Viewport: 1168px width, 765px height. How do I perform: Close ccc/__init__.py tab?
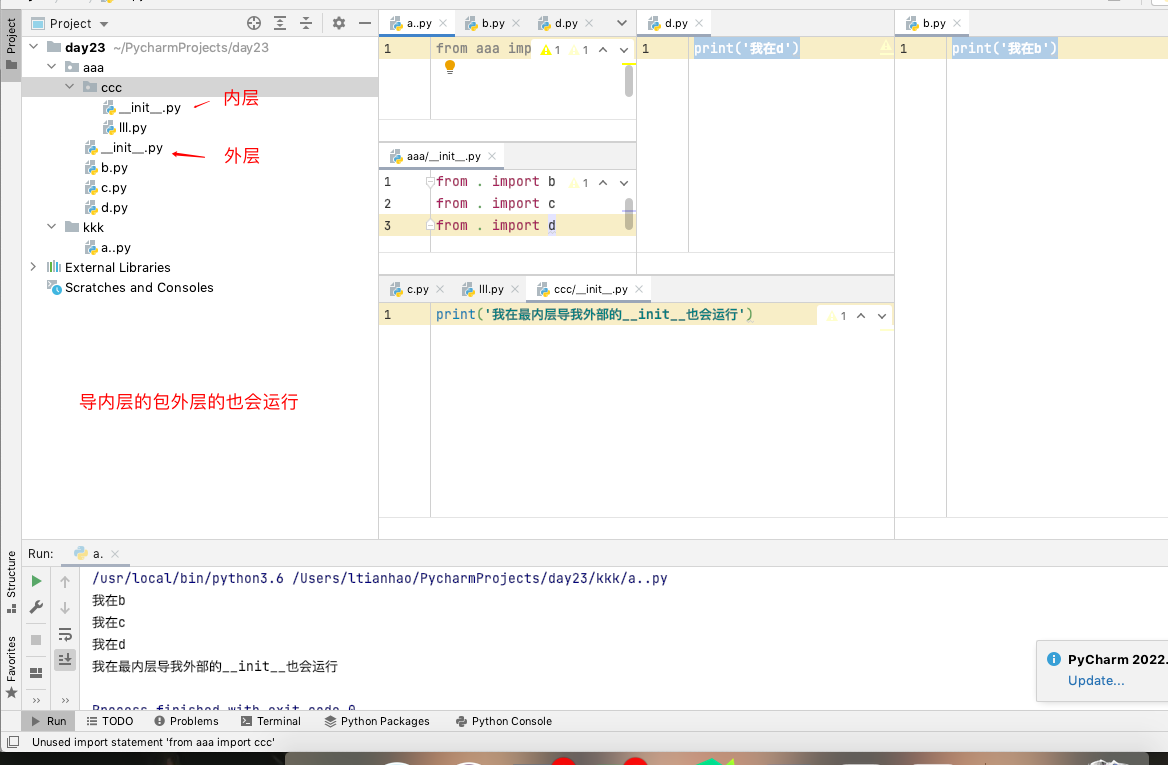click(x=639, y=289)
